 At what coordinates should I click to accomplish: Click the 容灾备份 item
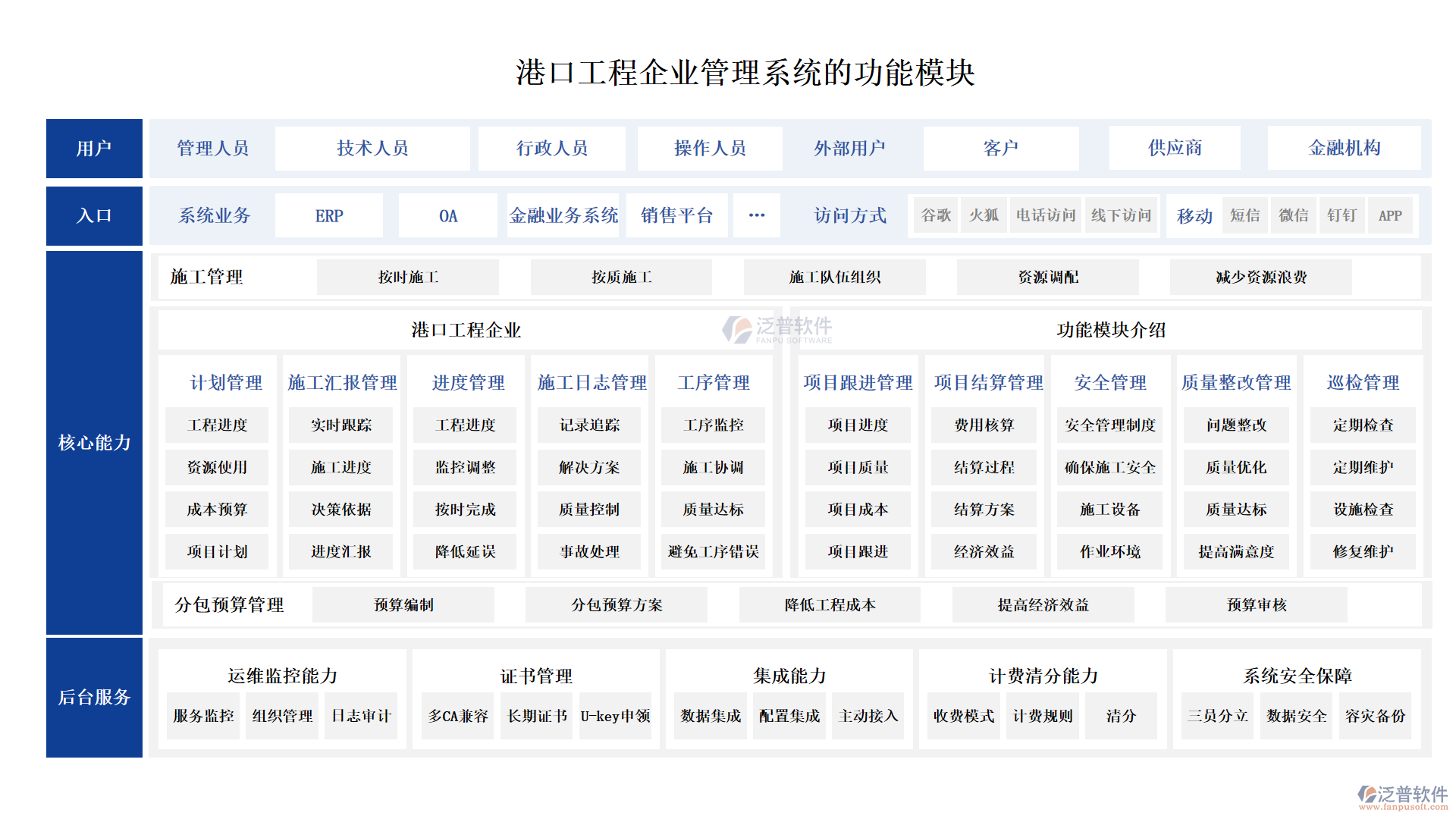[x=1375, y=716]
